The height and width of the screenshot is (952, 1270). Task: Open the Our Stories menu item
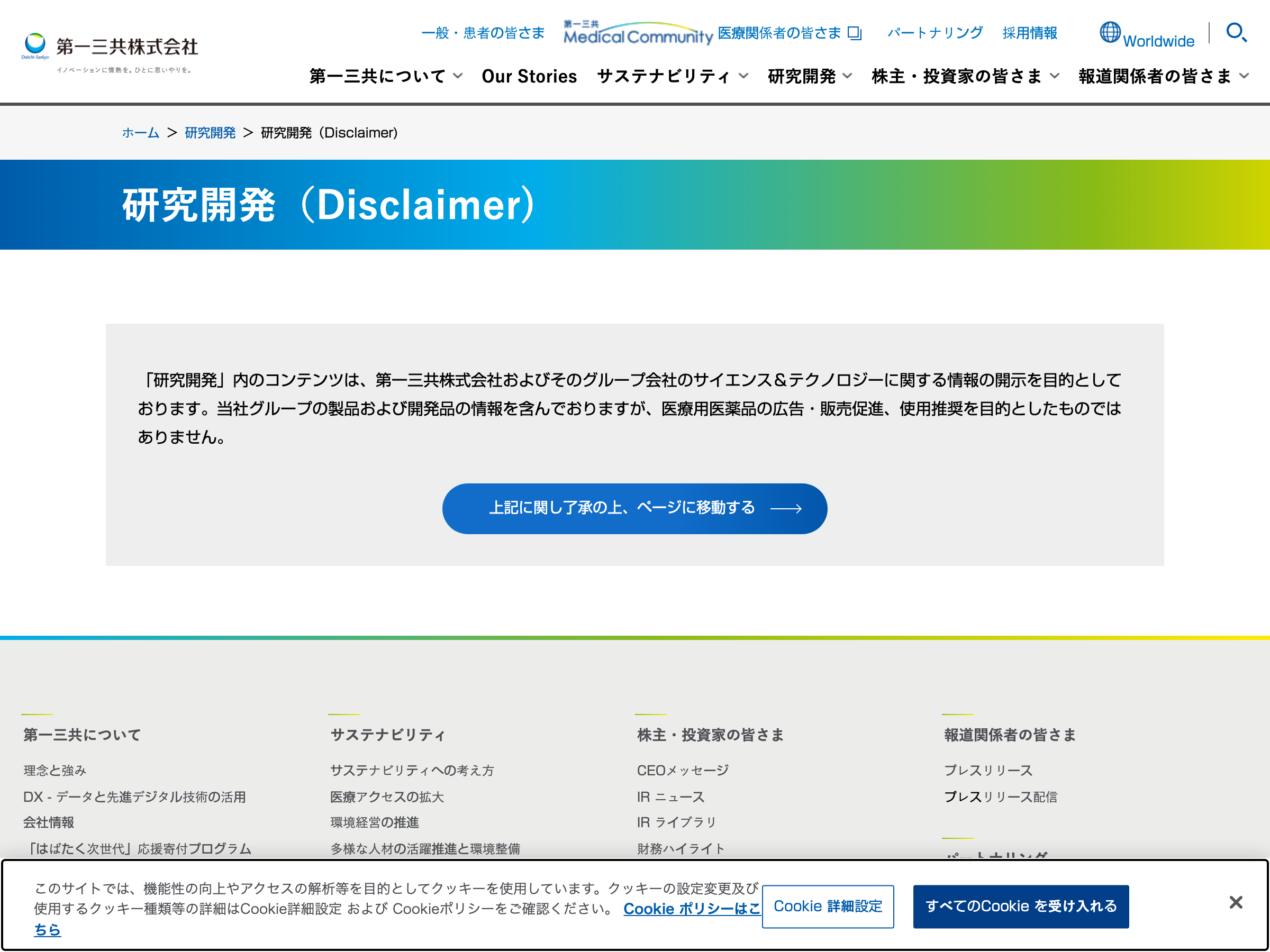[529, 76]
